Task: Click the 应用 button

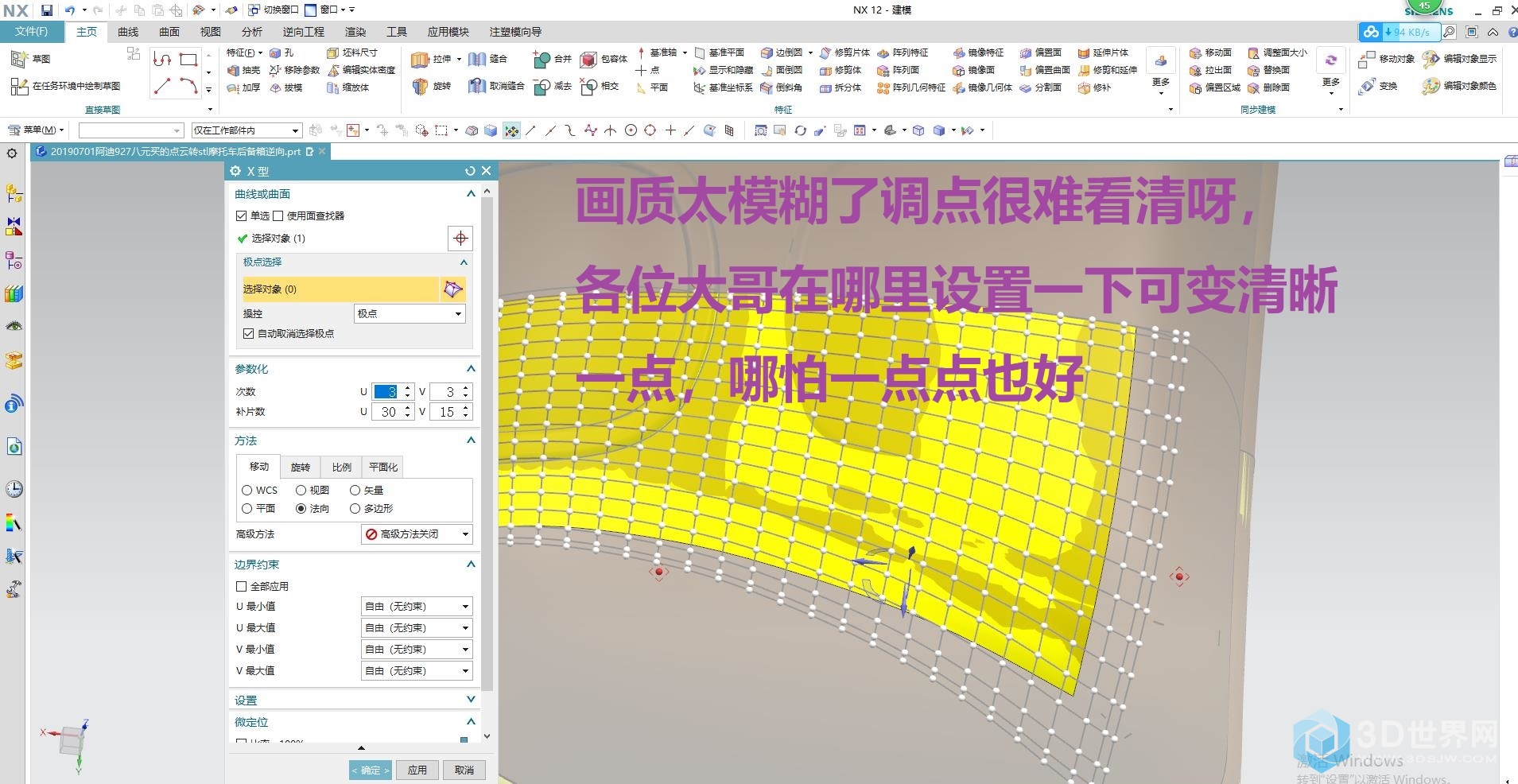Action: coord(417,770)
